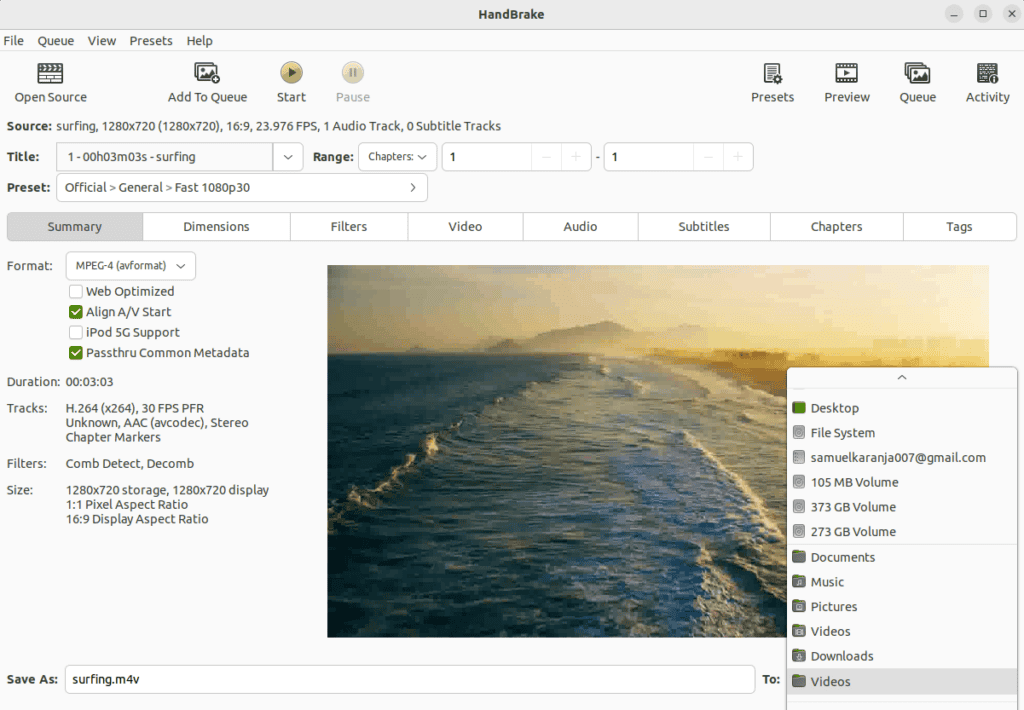
Task: Open the Preview window icon
Action: [x=846, y=73]
